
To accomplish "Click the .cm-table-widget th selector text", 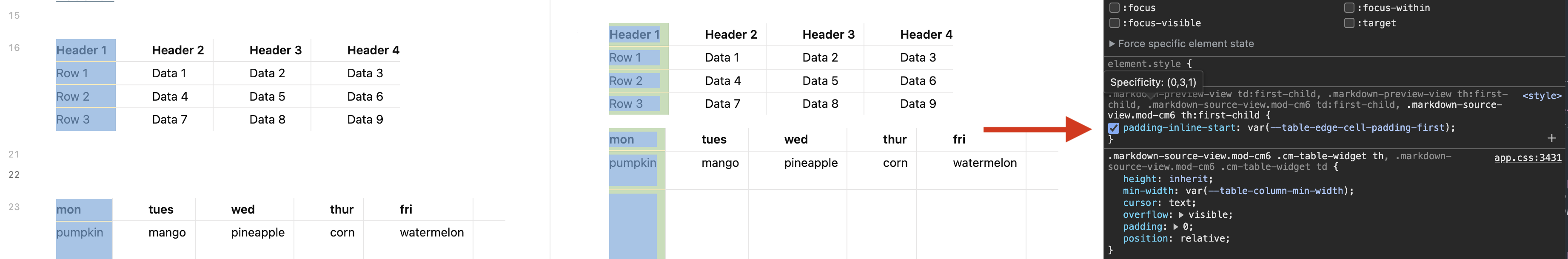I will [1330, 156].
